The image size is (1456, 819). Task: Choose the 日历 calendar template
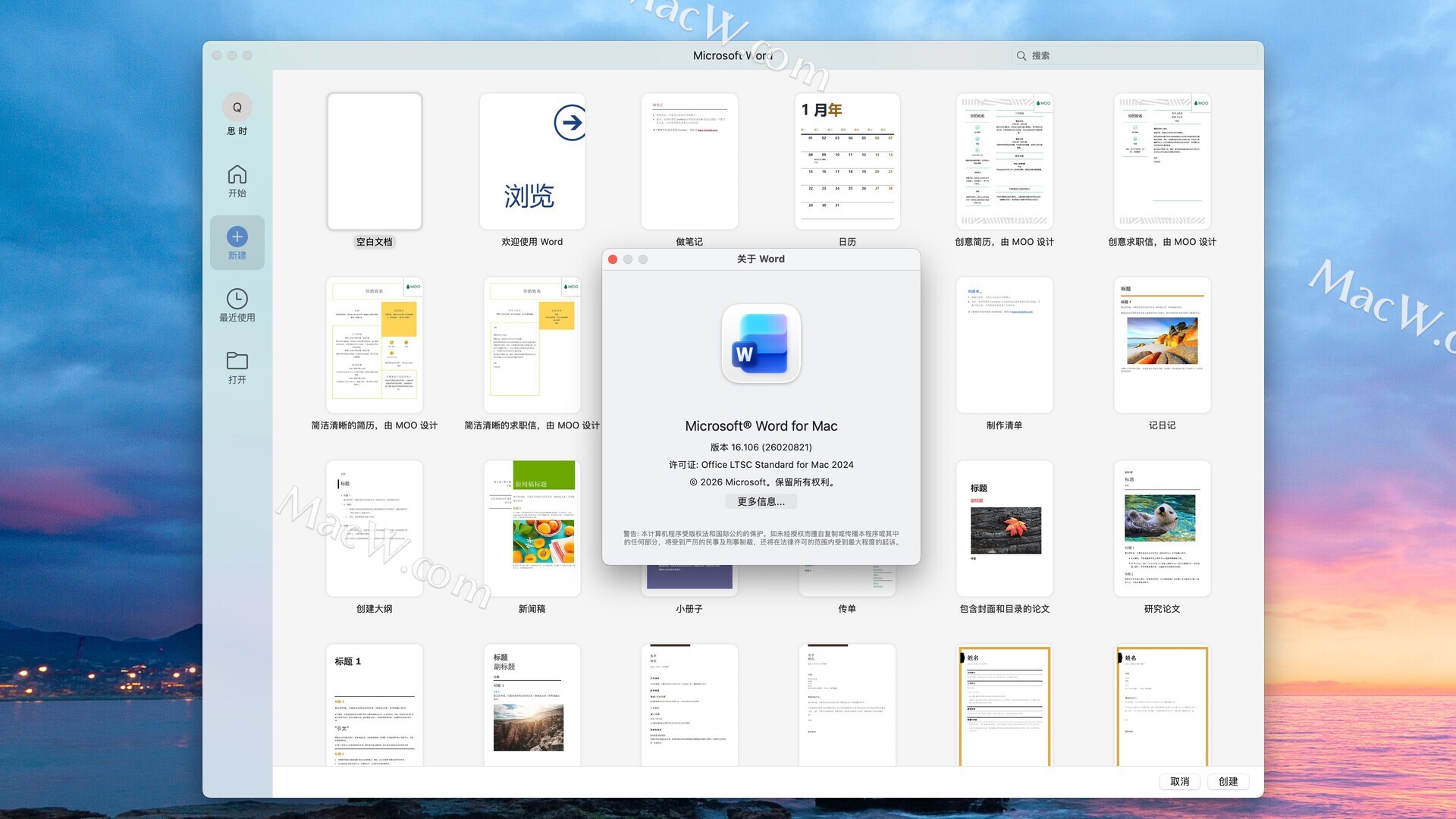[847, 162]
